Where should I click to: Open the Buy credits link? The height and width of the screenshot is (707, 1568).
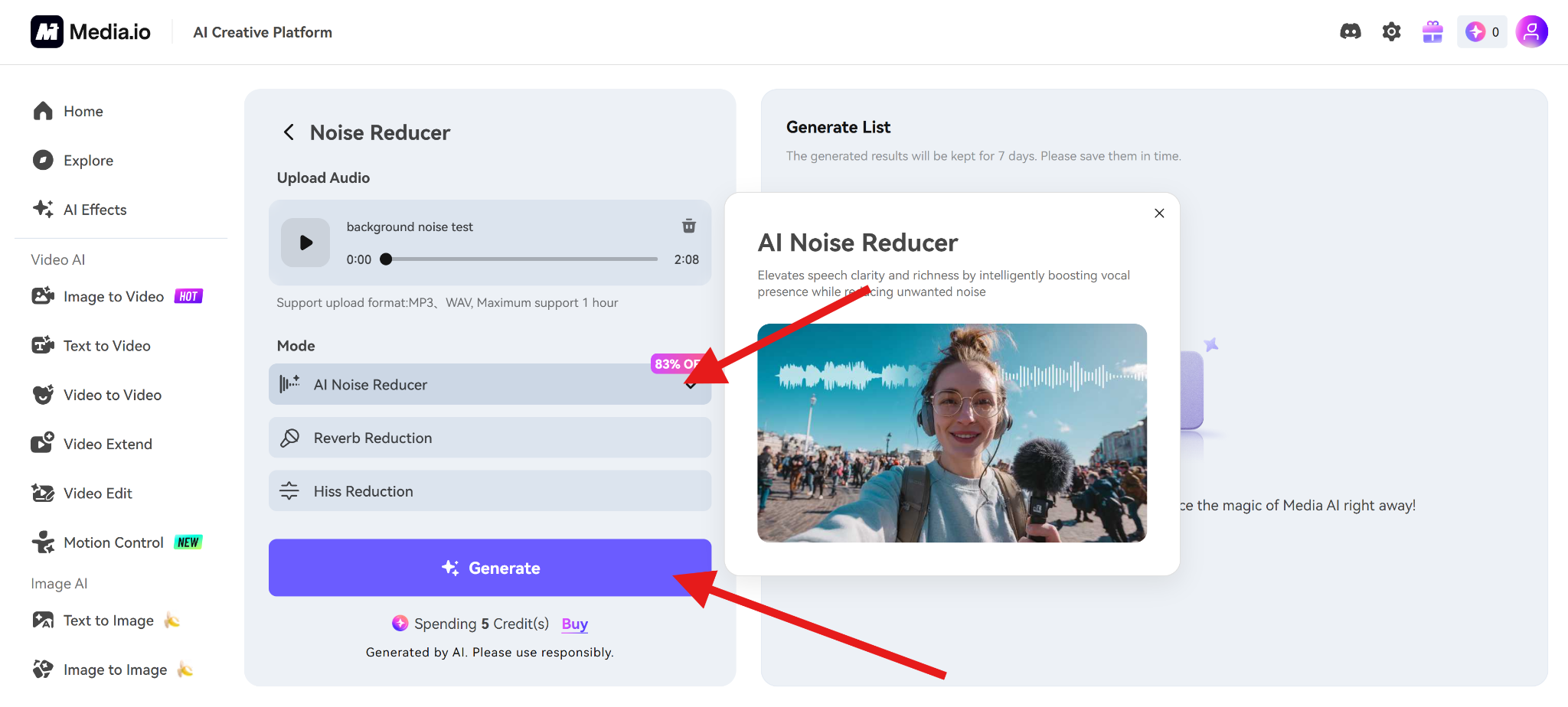pos(573,624)
